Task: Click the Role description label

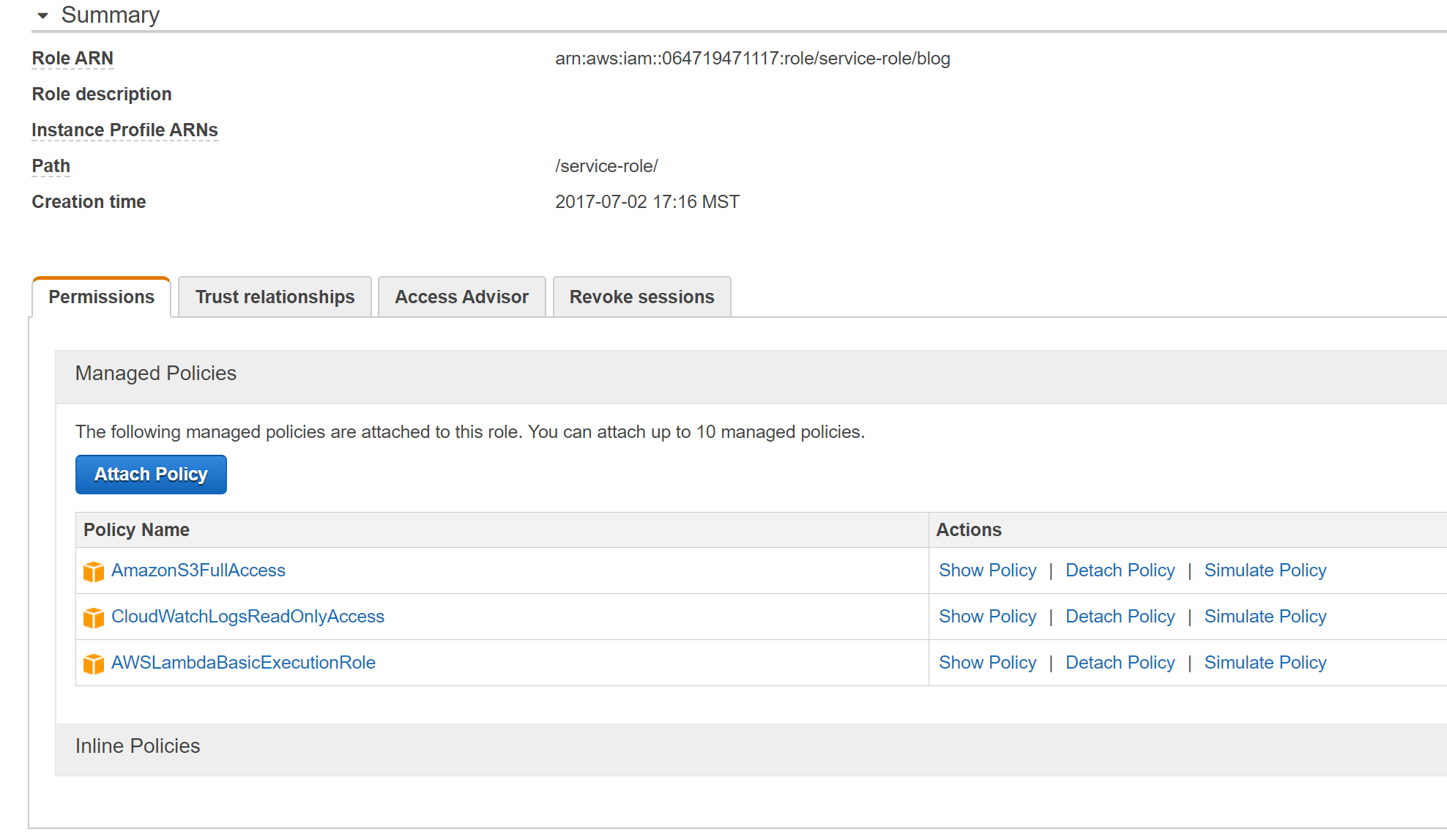Action: coord(102,94)
